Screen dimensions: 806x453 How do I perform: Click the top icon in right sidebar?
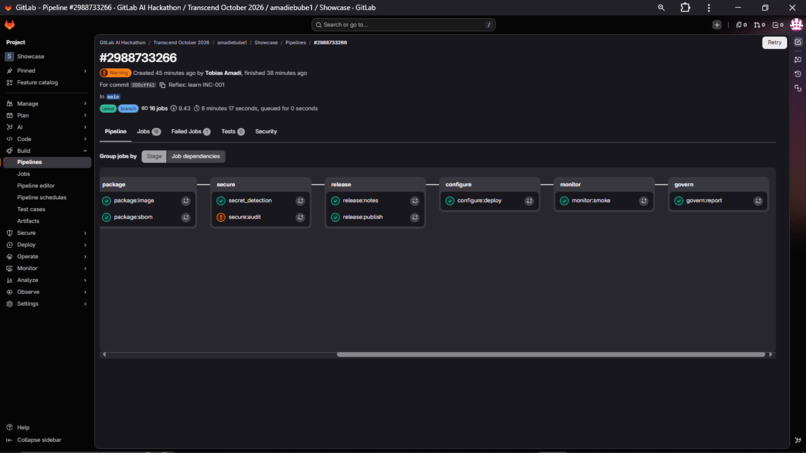(798, 43)
